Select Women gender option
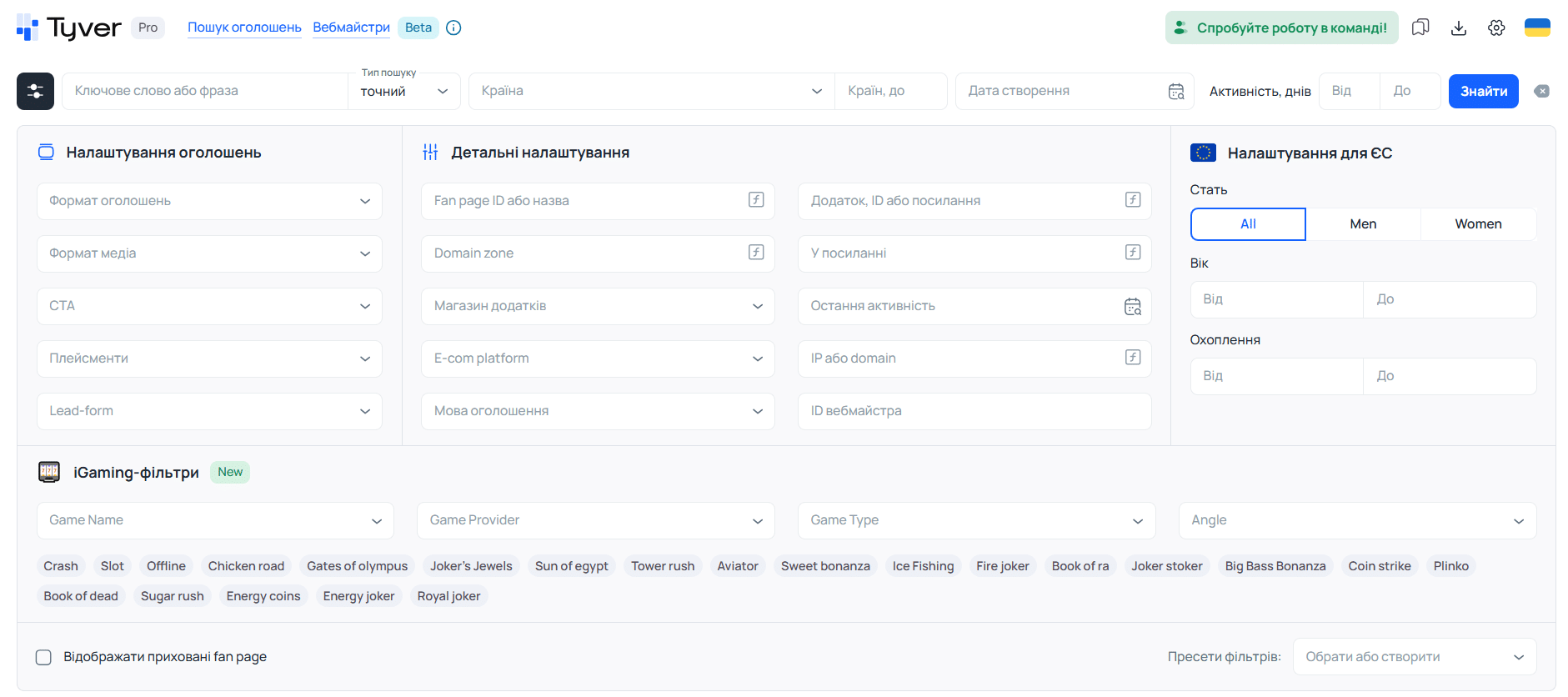 coord(1478,223)
